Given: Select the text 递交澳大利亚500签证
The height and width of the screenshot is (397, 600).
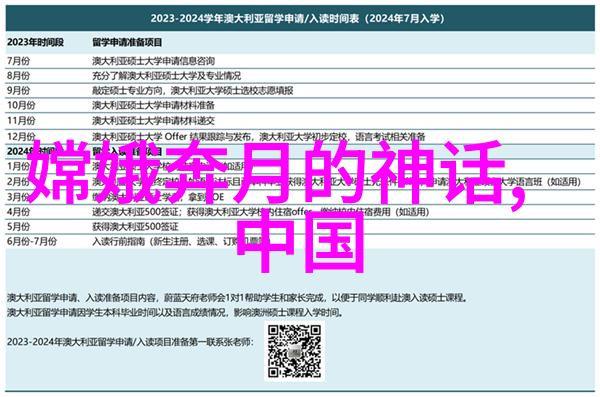Looking at the screenshot, I should tap(135, 212).
